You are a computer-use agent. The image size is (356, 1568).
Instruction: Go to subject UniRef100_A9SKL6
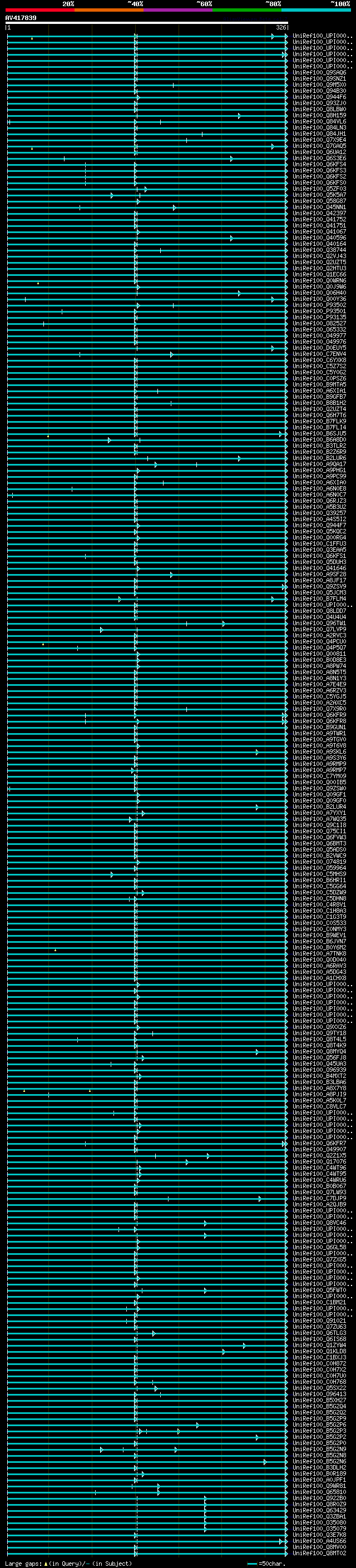[319, 753]
